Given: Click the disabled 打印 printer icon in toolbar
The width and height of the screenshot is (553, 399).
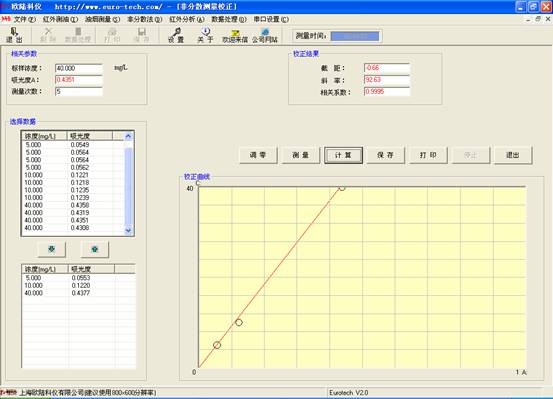Looking at the screenshot, I should click(112, 35).
